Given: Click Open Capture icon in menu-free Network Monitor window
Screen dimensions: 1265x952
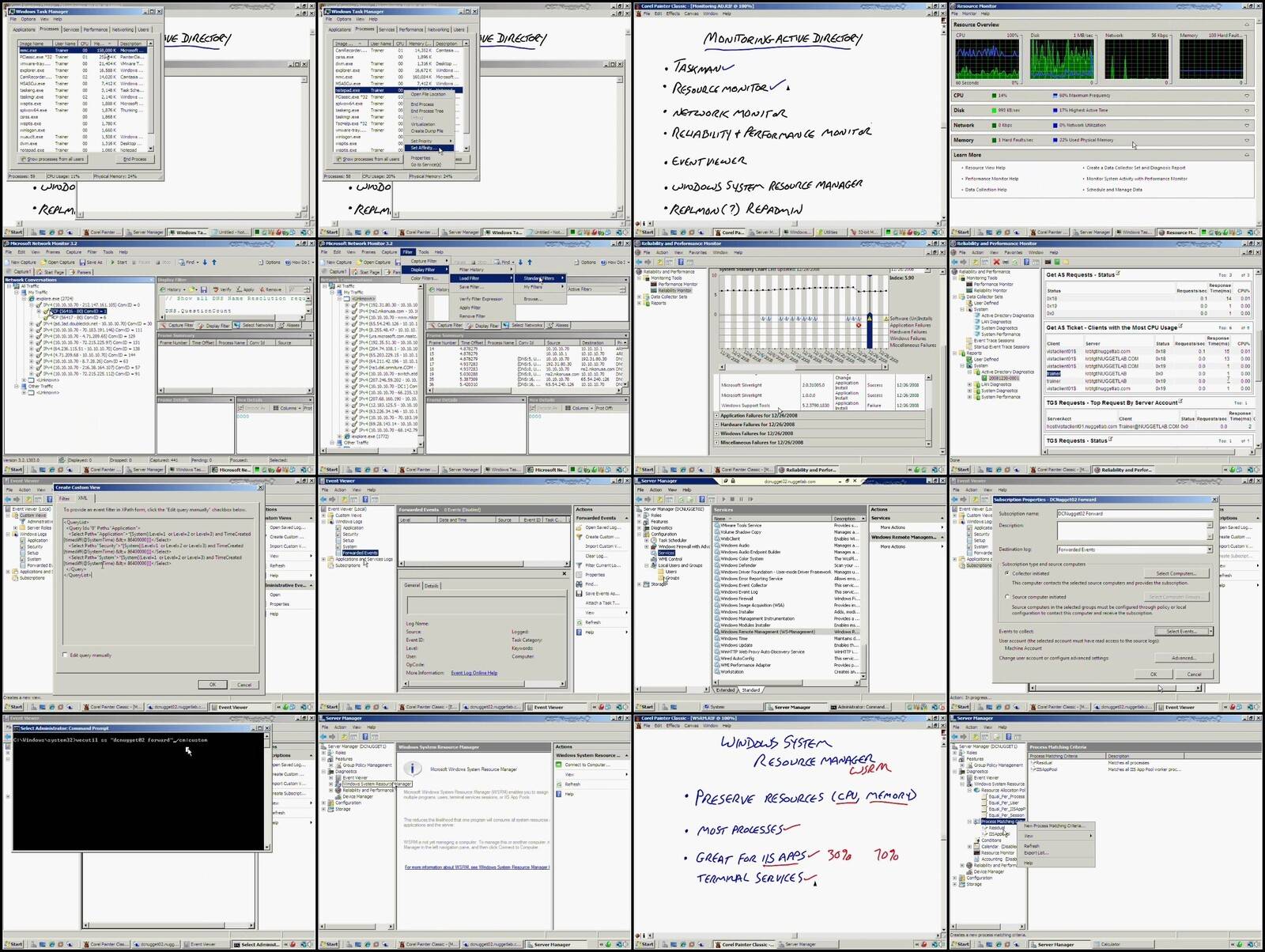Looking at the screenshot, I should pos(44,262).
